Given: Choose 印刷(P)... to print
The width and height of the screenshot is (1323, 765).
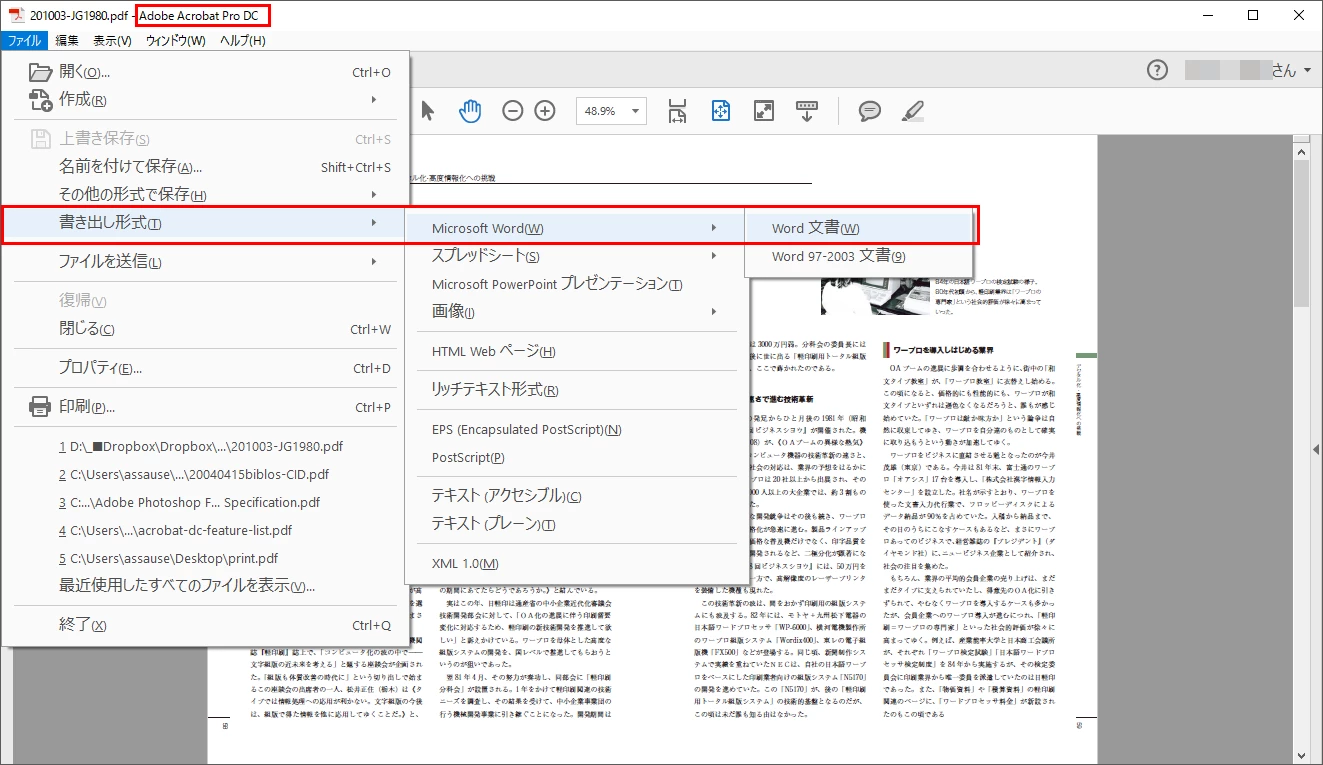Looking at the screenshot, I should 205,407.
